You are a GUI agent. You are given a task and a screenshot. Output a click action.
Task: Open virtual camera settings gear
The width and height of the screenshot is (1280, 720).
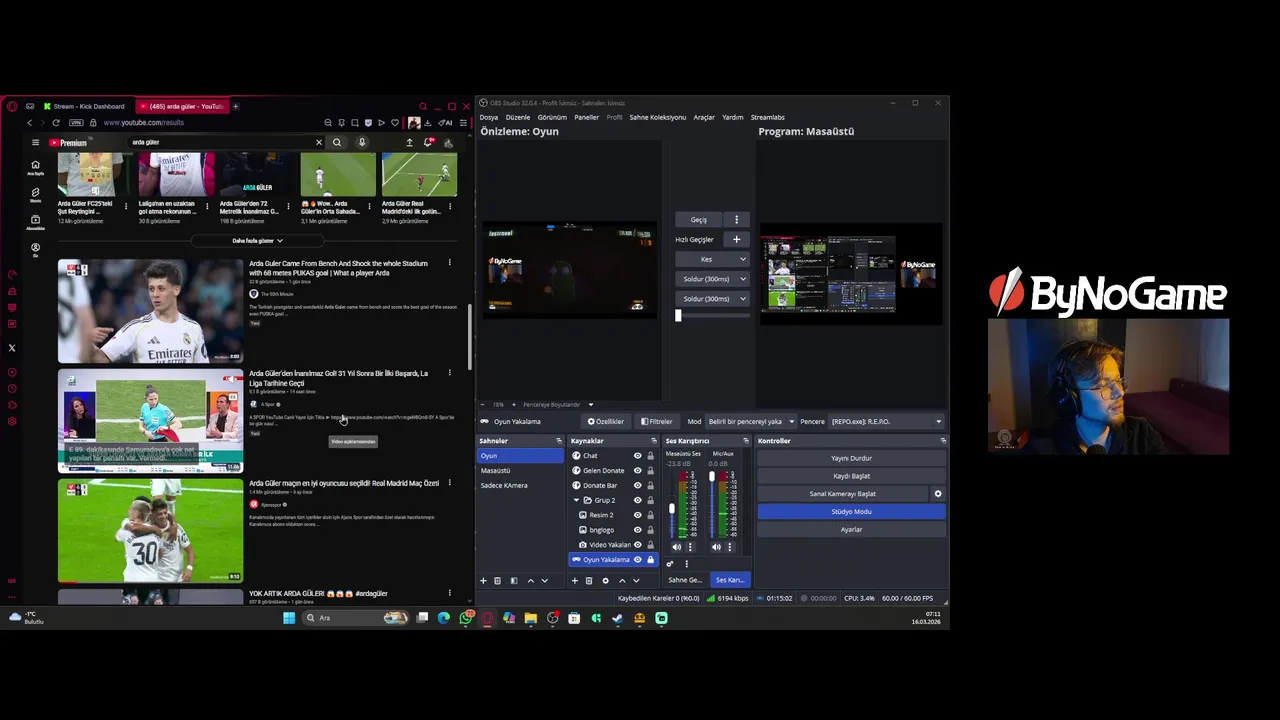(938, 494)
